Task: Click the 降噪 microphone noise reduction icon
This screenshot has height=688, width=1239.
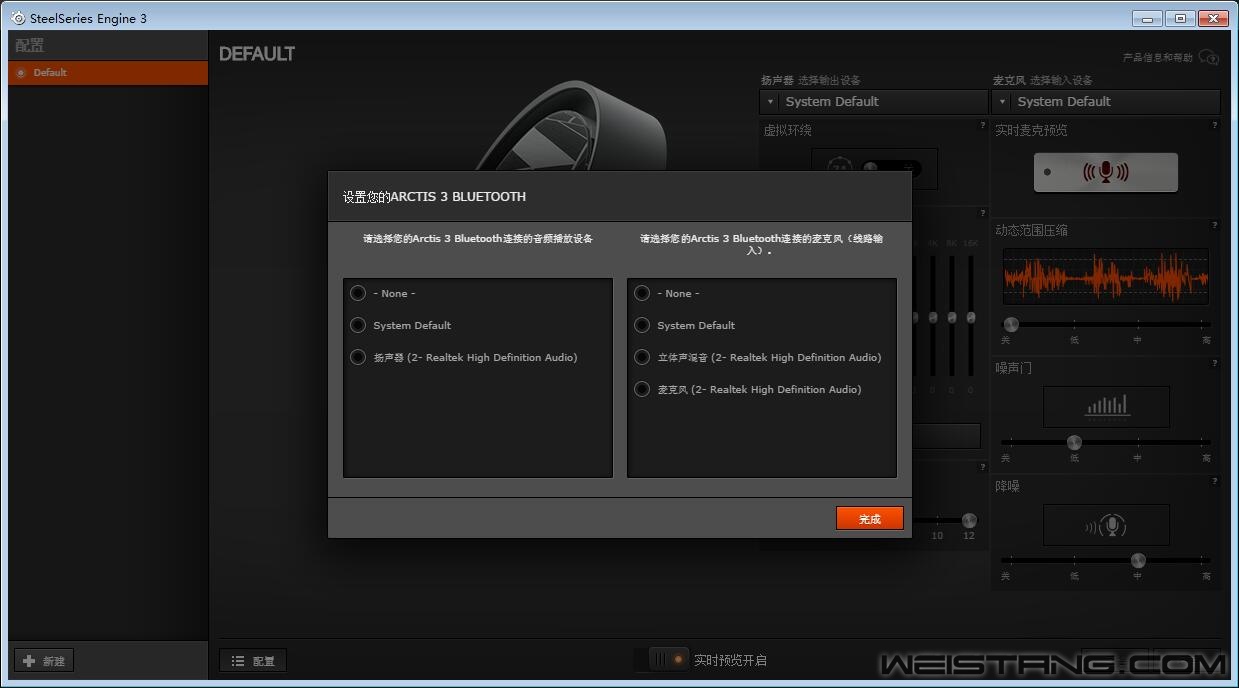Action: point(1106,525)
